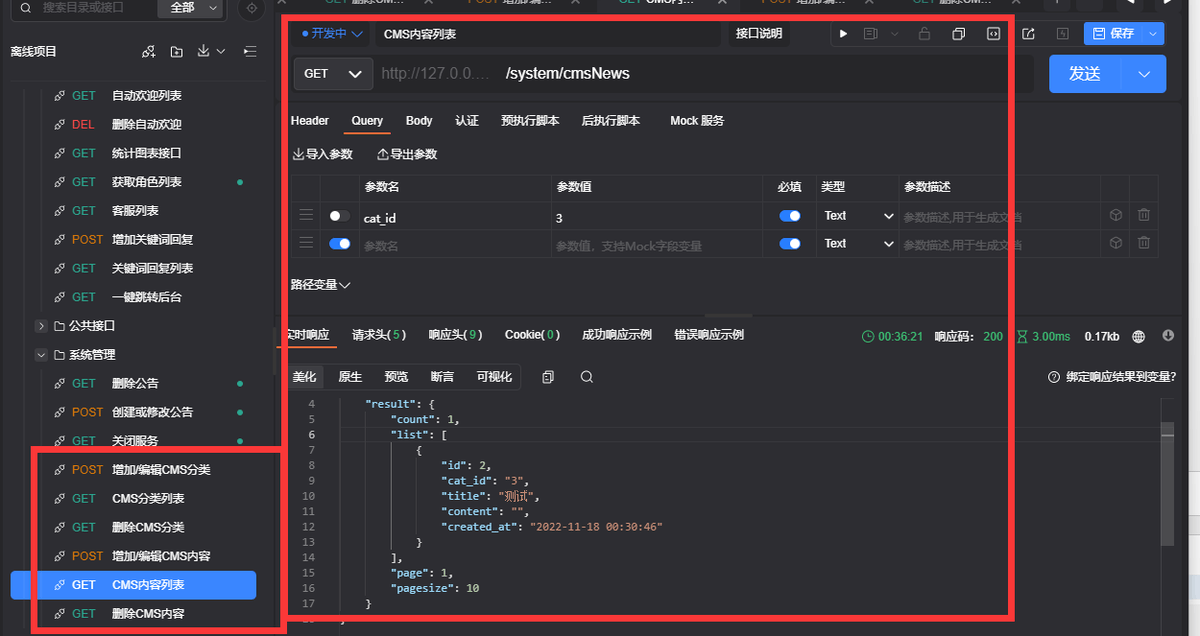Click the search response magnifier icon
Viewport: 1200px width, 636px height.
tap(587, 377)
